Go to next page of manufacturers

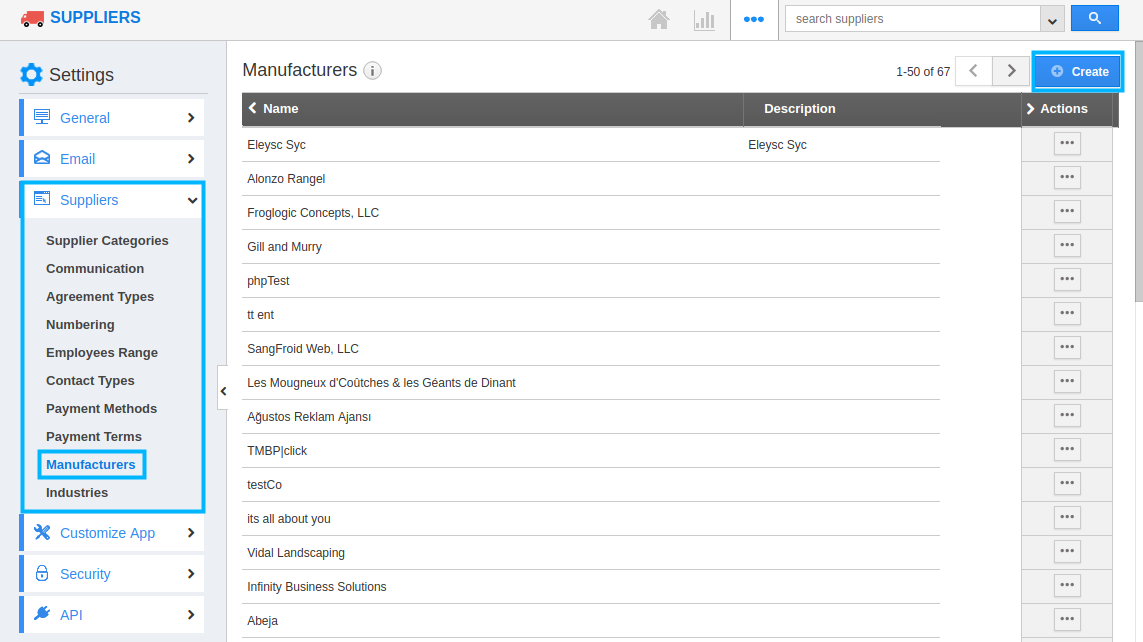(1011, 71)
